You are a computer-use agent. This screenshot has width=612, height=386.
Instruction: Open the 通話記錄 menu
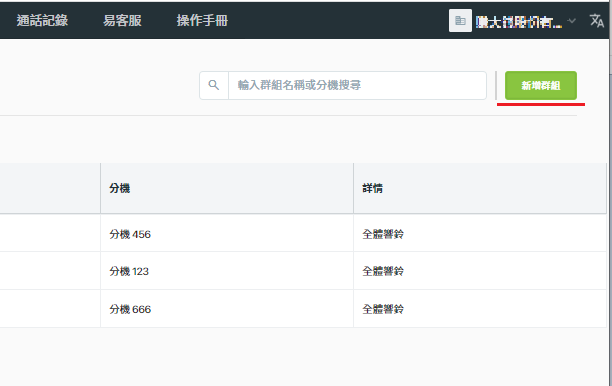[x=42, y=20]
